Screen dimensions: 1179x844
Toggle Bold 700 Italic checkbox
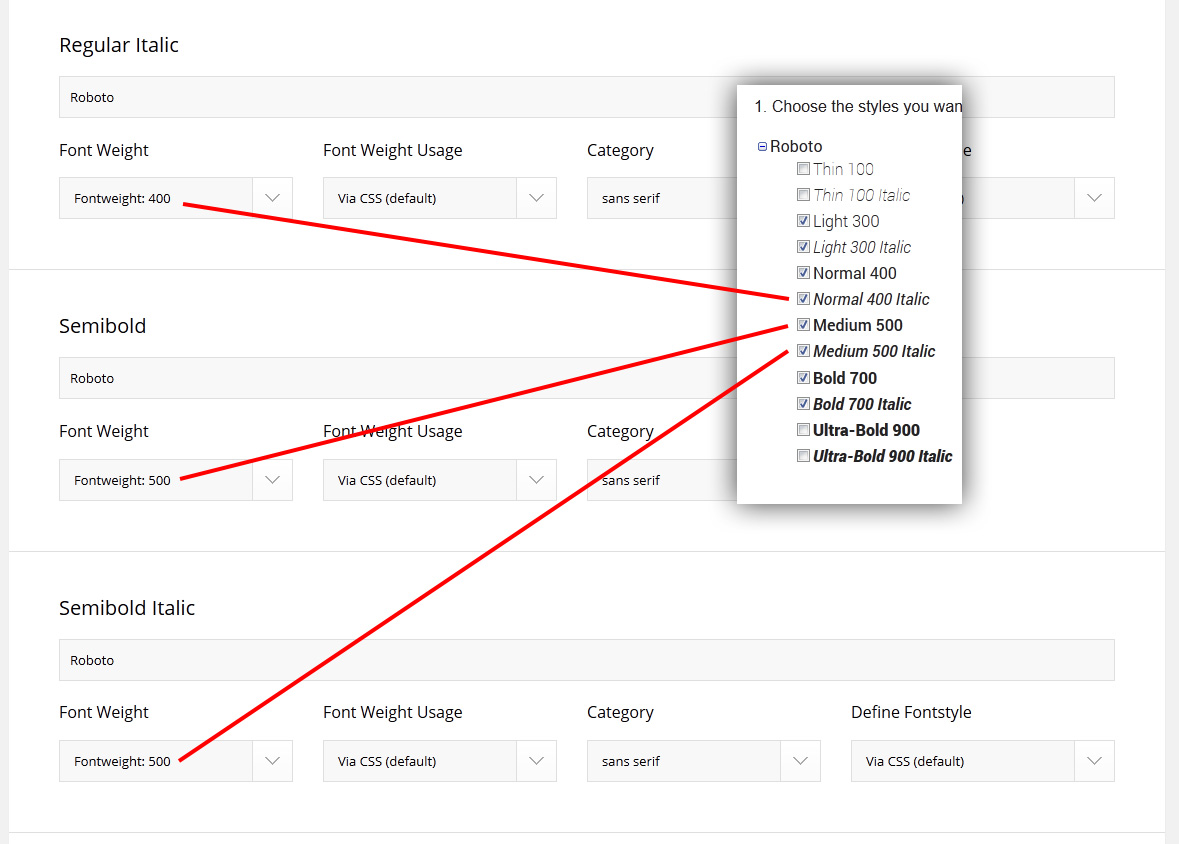pos(803,404)
